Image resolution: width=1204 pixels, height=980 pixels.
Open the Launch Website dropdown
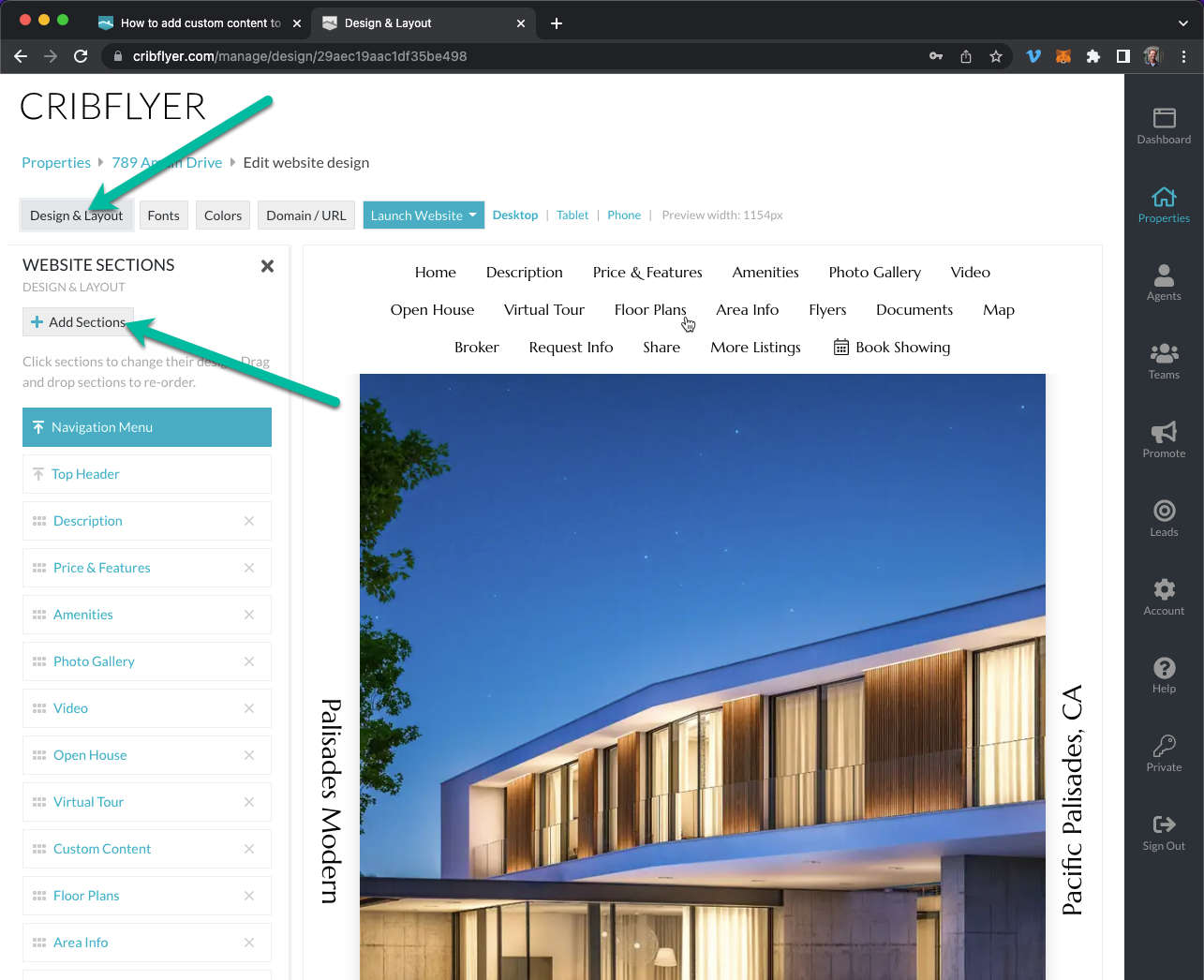424,215
